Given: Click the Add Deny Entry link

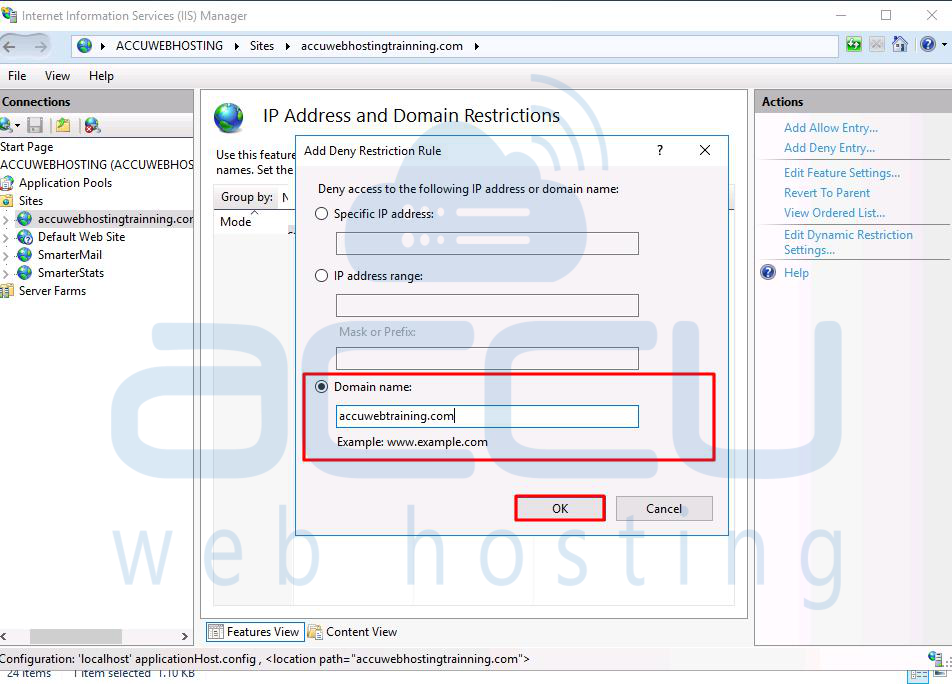Looking at the screenshot, I should click(x=829, y=148).
